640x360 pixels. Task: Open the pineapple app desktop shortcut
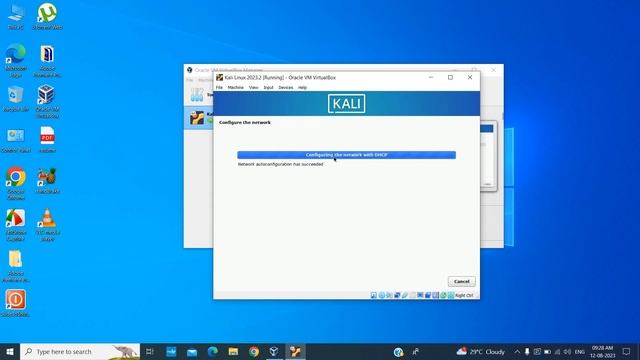pyautogui.click(x=47, y=180)
